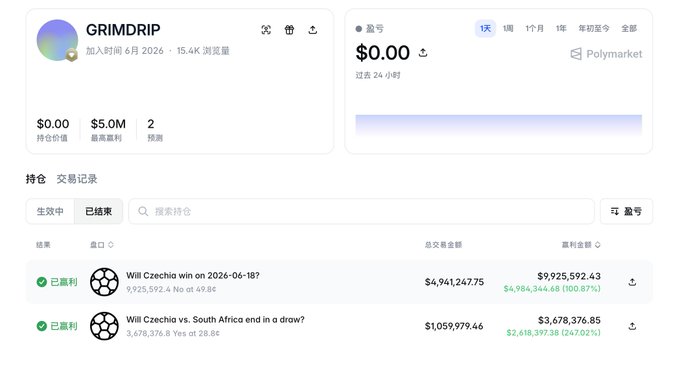The height and width of the screenshot is (376, 680).
Task: Click the 2 预测 stat
Action: [155, 130]
